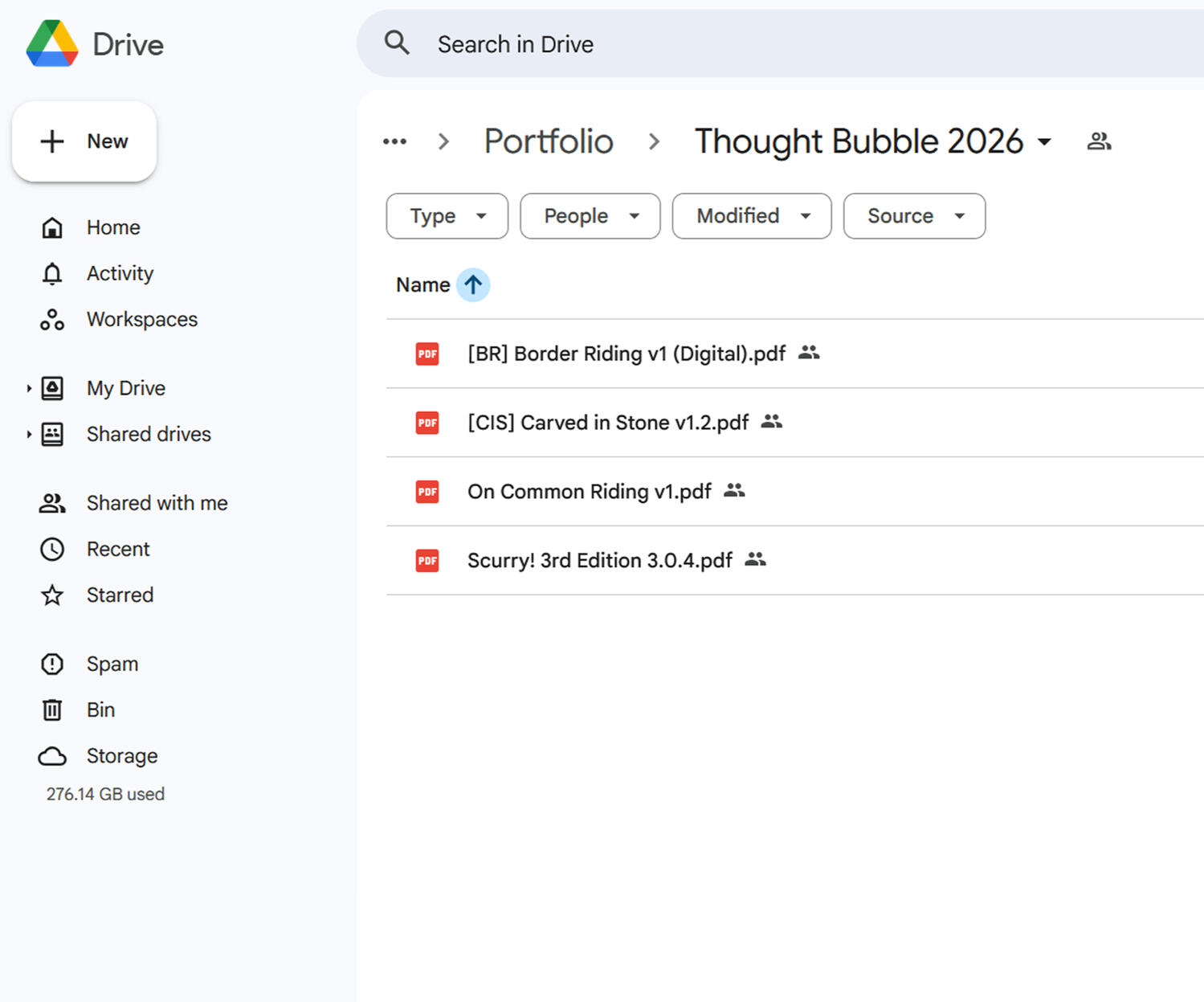Click the shared folder people icon beside title
This screenshot has height=1002, width=1204.
tap(1099, 142)
